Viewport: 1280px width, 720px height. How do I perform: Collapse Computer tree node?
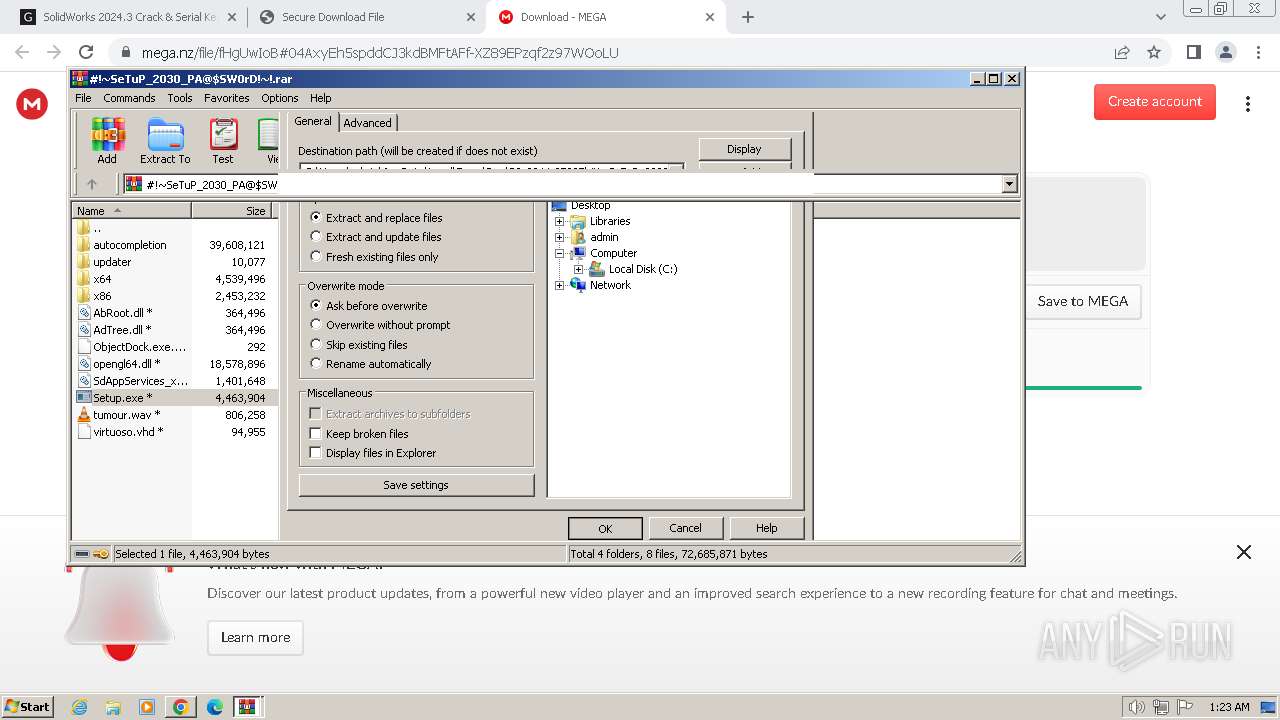click(560, 253)
